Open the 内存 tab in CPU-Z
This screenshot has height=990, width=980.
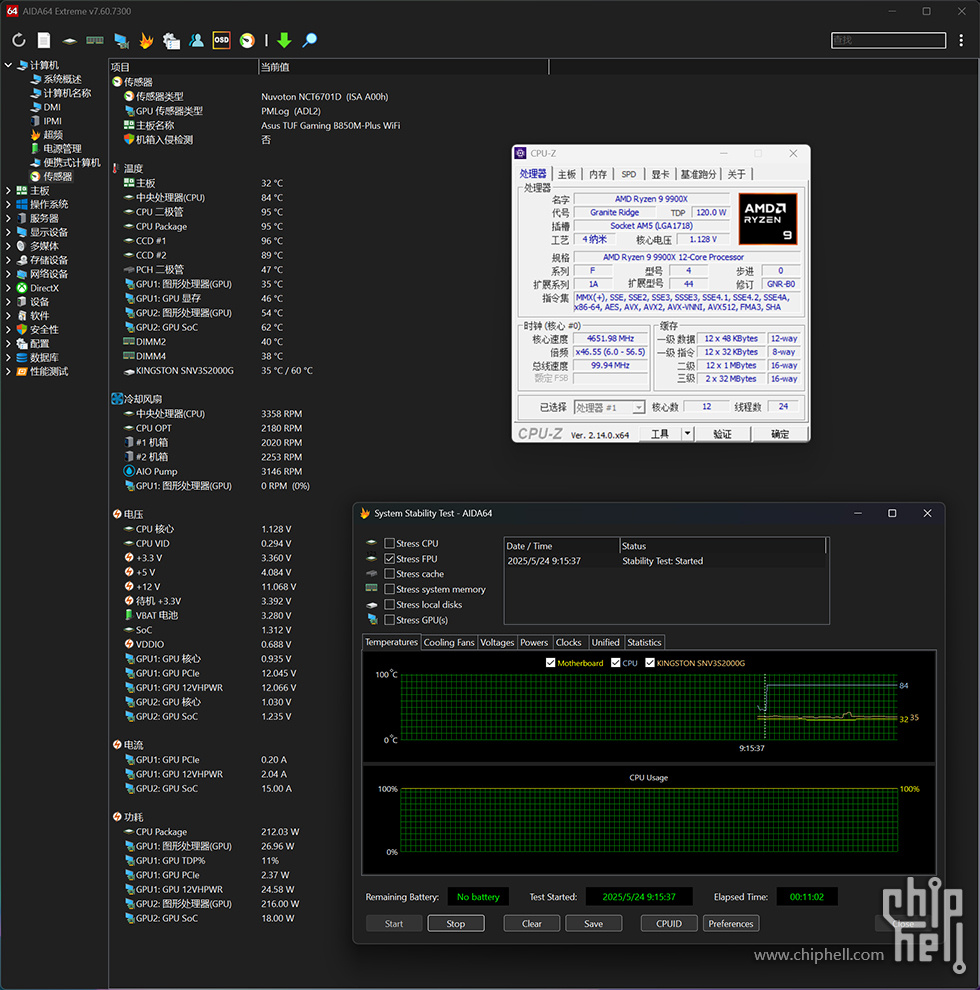tap(597, 174)
